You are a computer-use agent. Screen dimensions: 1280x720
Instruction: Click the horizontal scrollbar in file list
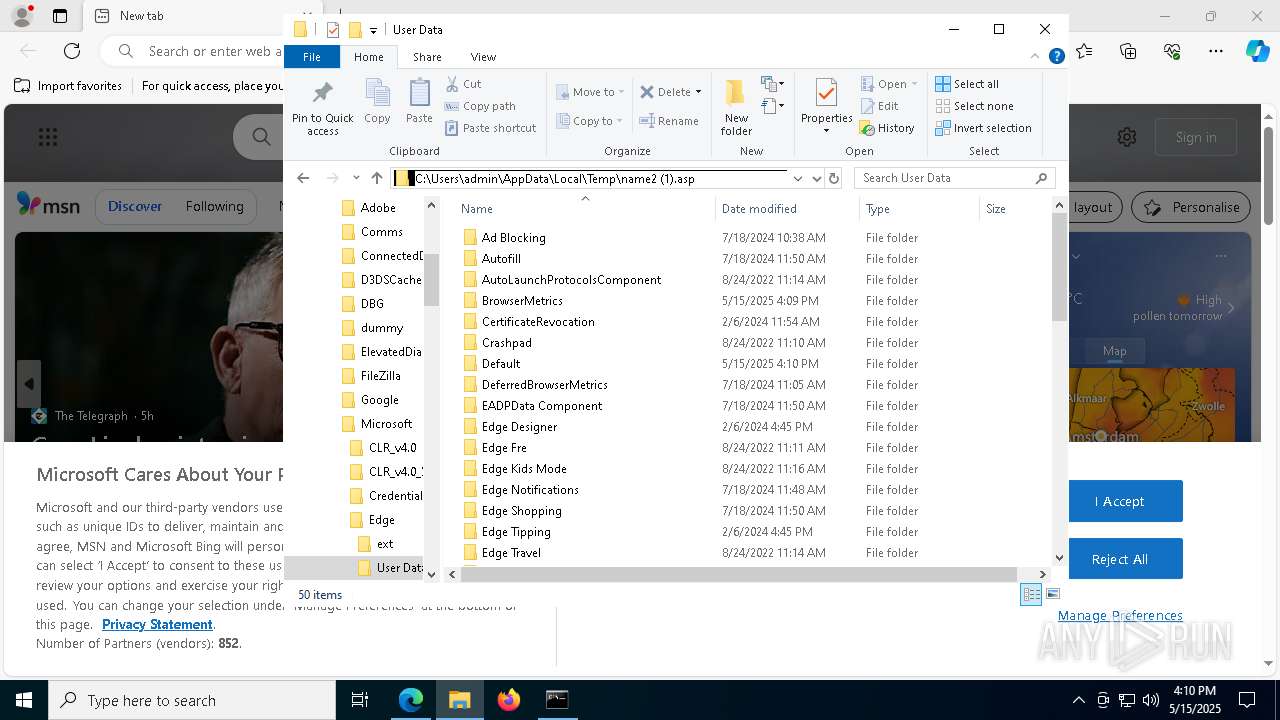pyautogui.click(x=740, y=574)
